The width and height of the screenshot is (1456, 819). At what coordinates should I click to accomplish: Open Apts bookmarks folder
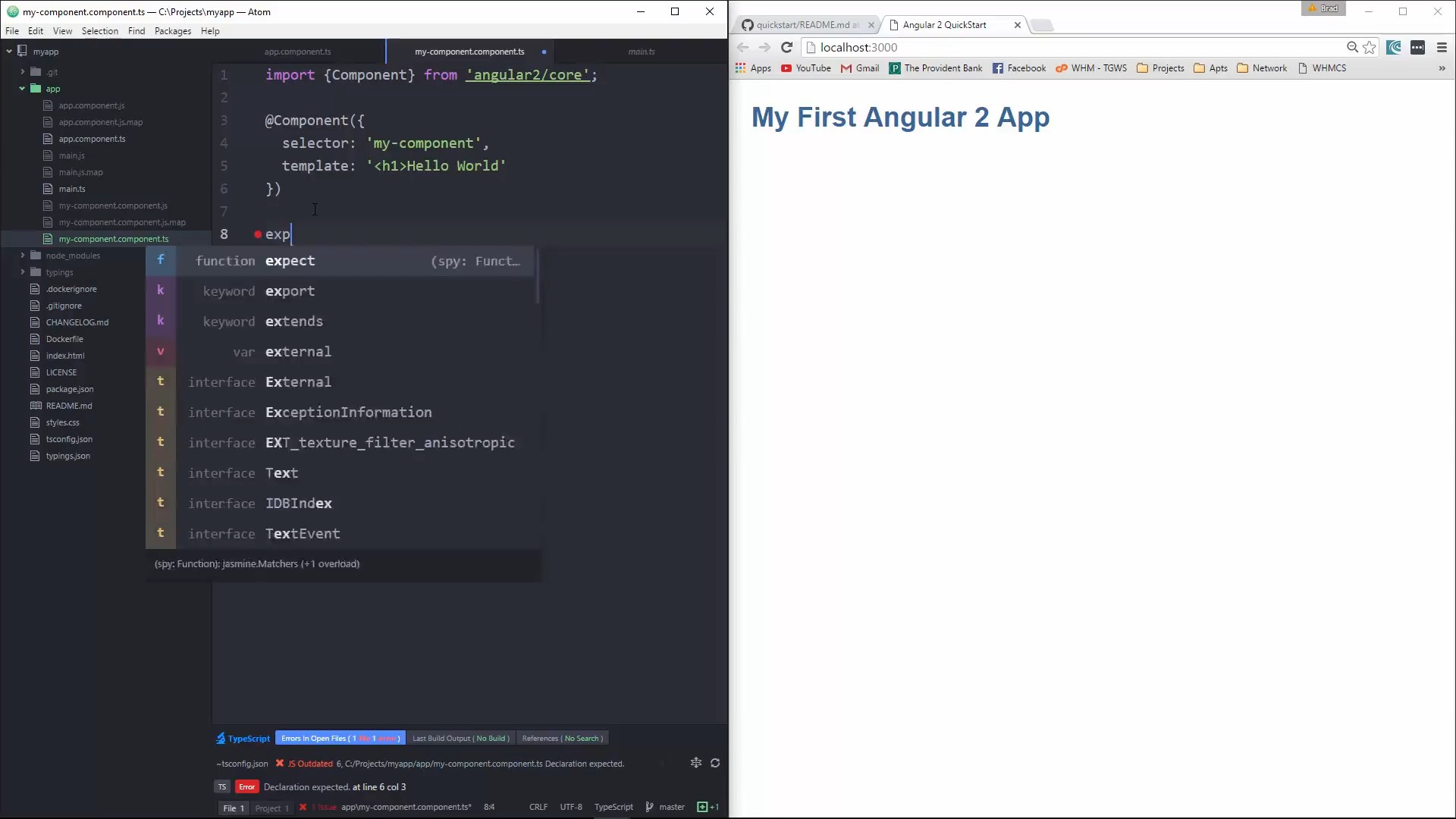pyautogui.click(x=1210, y=68)
